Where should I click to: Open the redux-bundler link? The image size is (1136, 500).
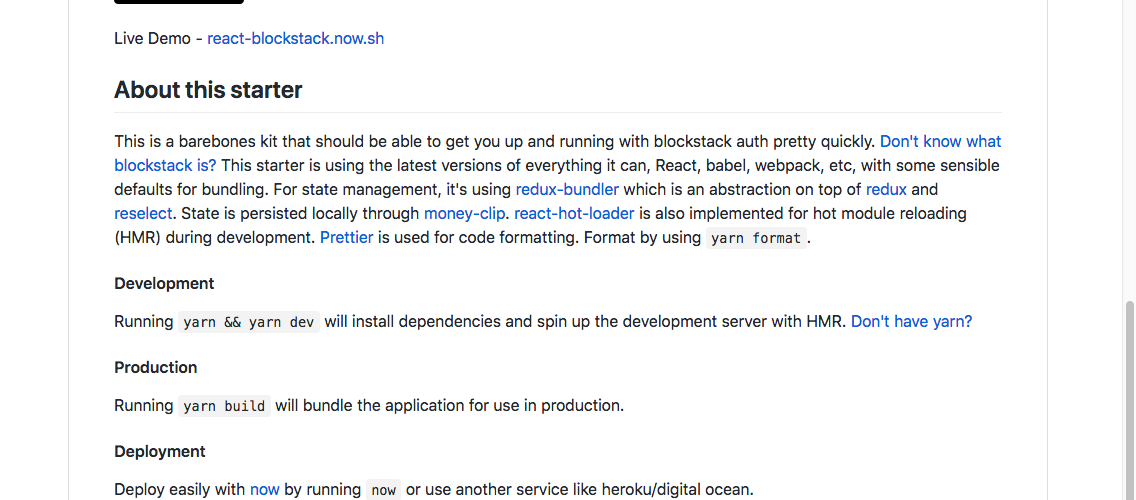567,189
